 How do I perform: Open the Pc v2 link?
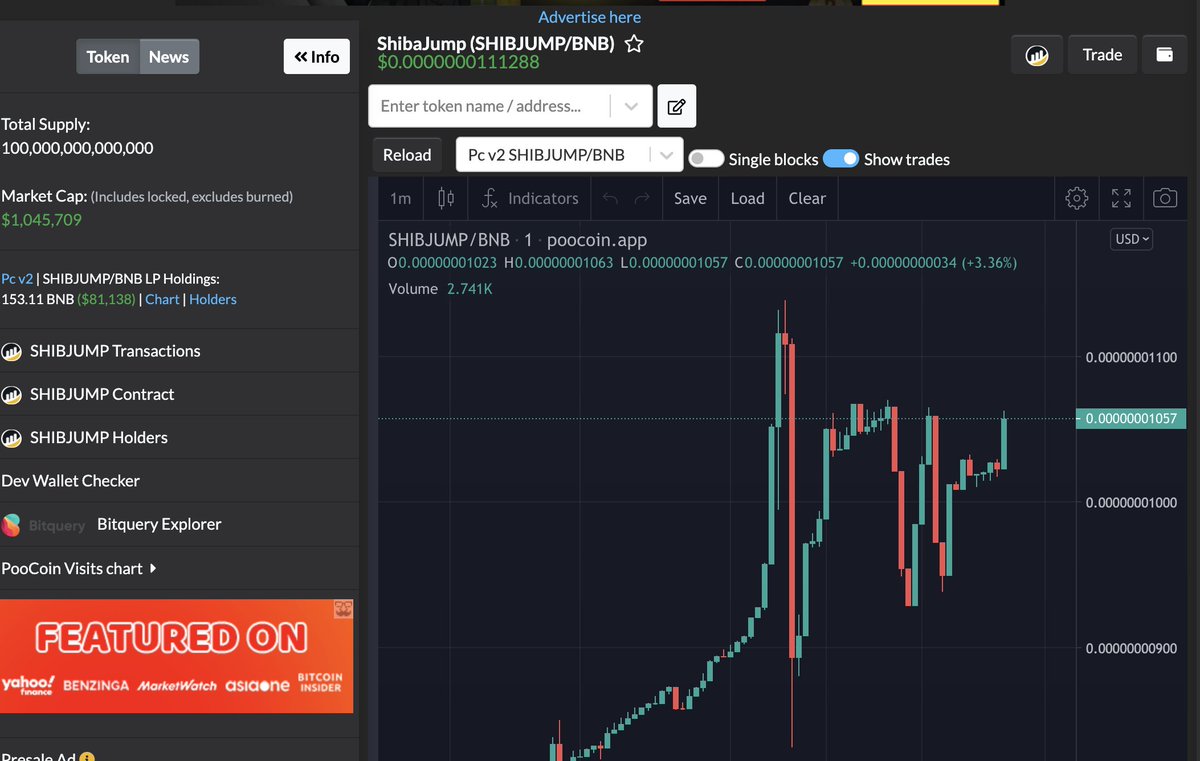(x=17, y=279)
